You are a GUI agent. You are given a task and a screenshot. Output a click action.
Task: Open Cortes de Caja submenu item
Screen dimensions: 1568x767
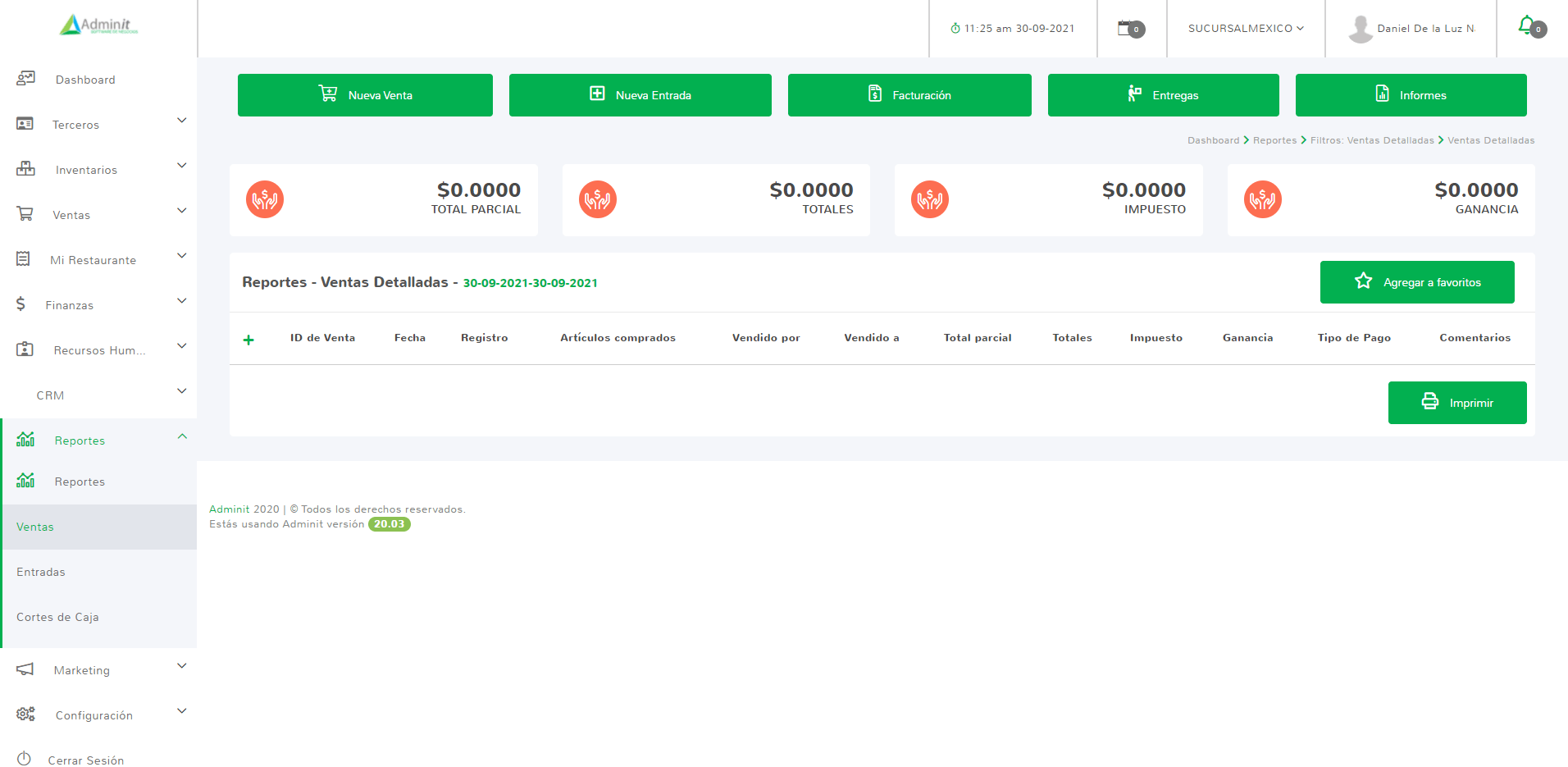[57, 617]
